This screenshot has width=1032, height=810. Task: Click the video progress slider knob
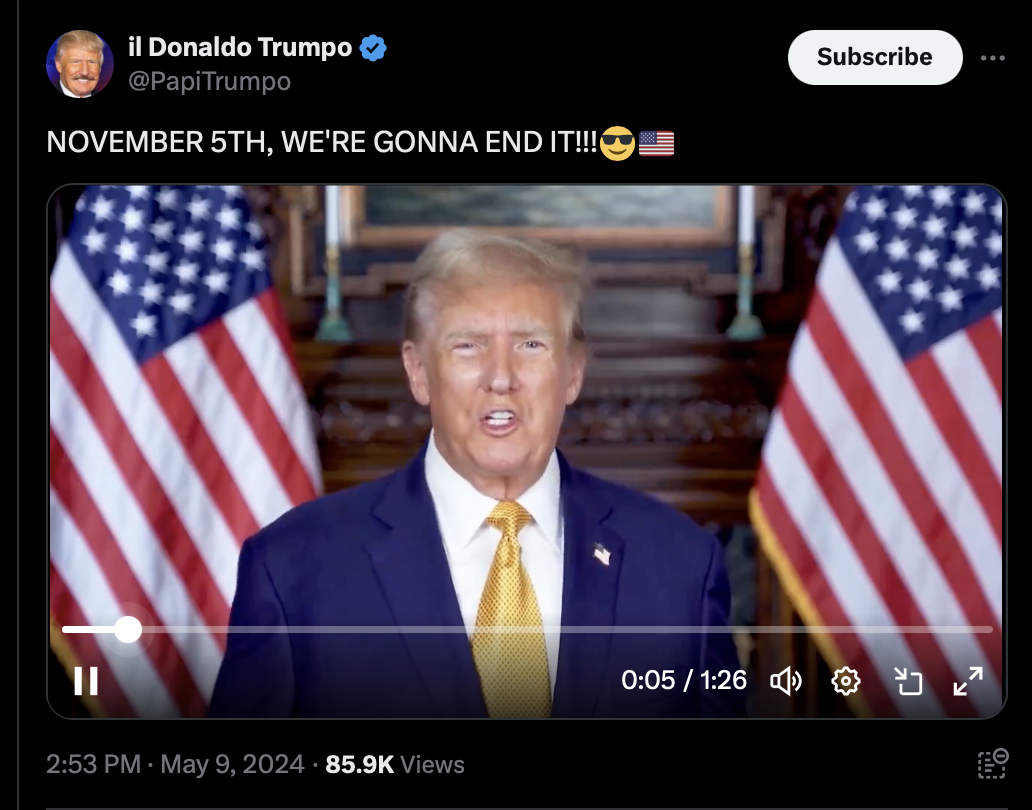click(x=128, y=630)
